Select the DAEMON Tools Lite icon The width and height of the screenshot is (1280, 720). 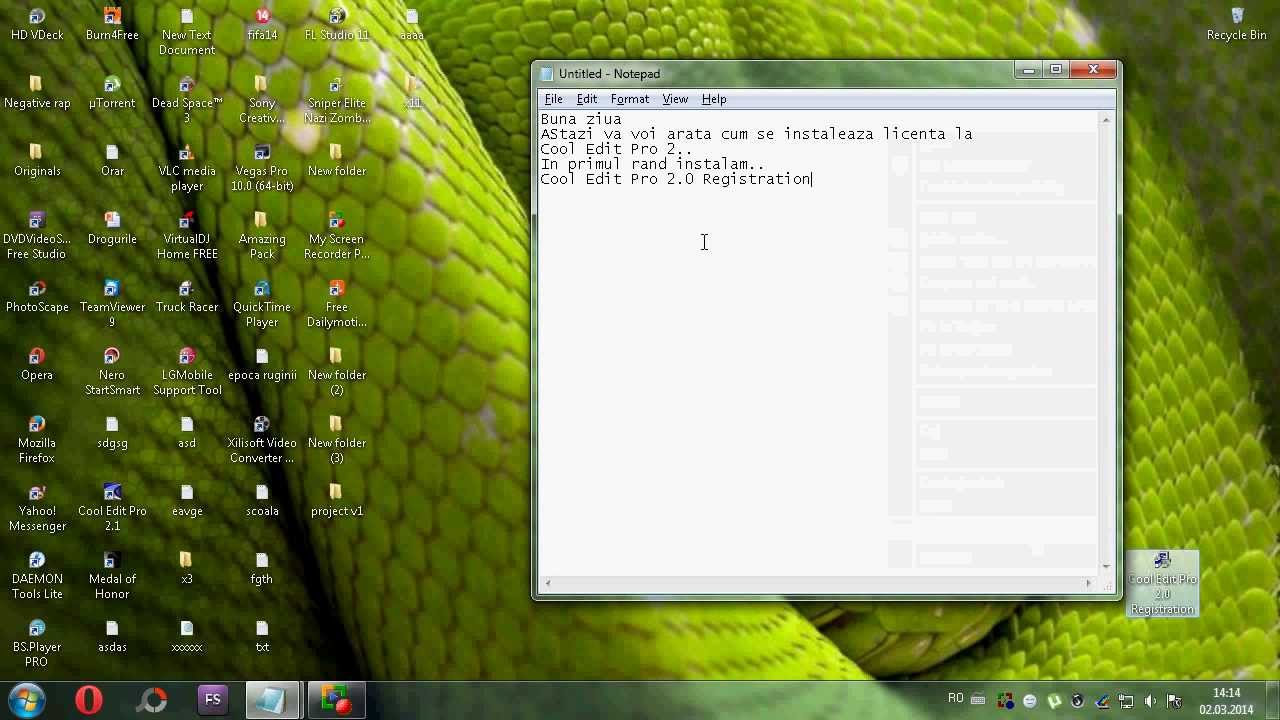[37, 576]
